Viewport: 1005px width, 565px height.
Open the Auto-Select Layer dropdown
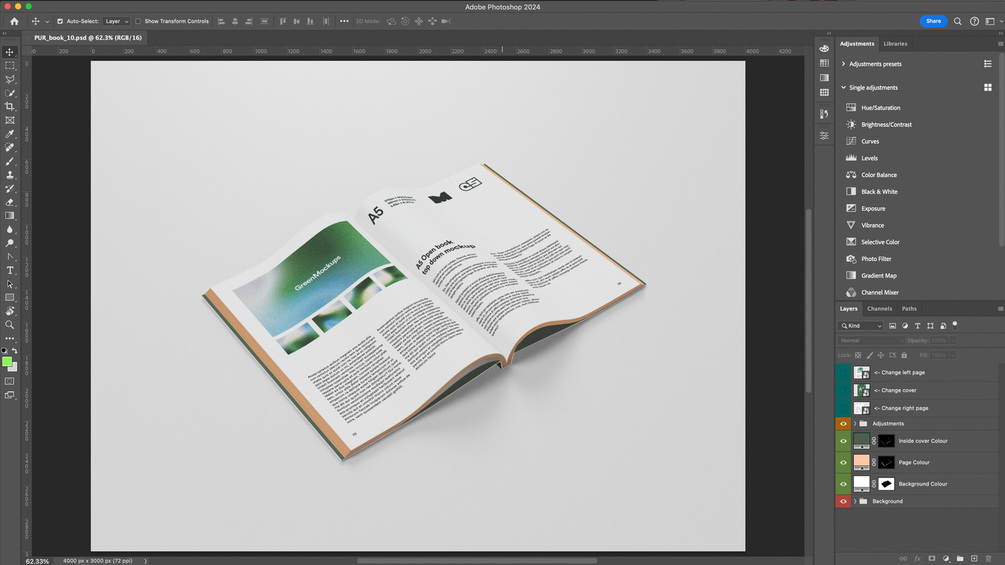click(116, 21)
